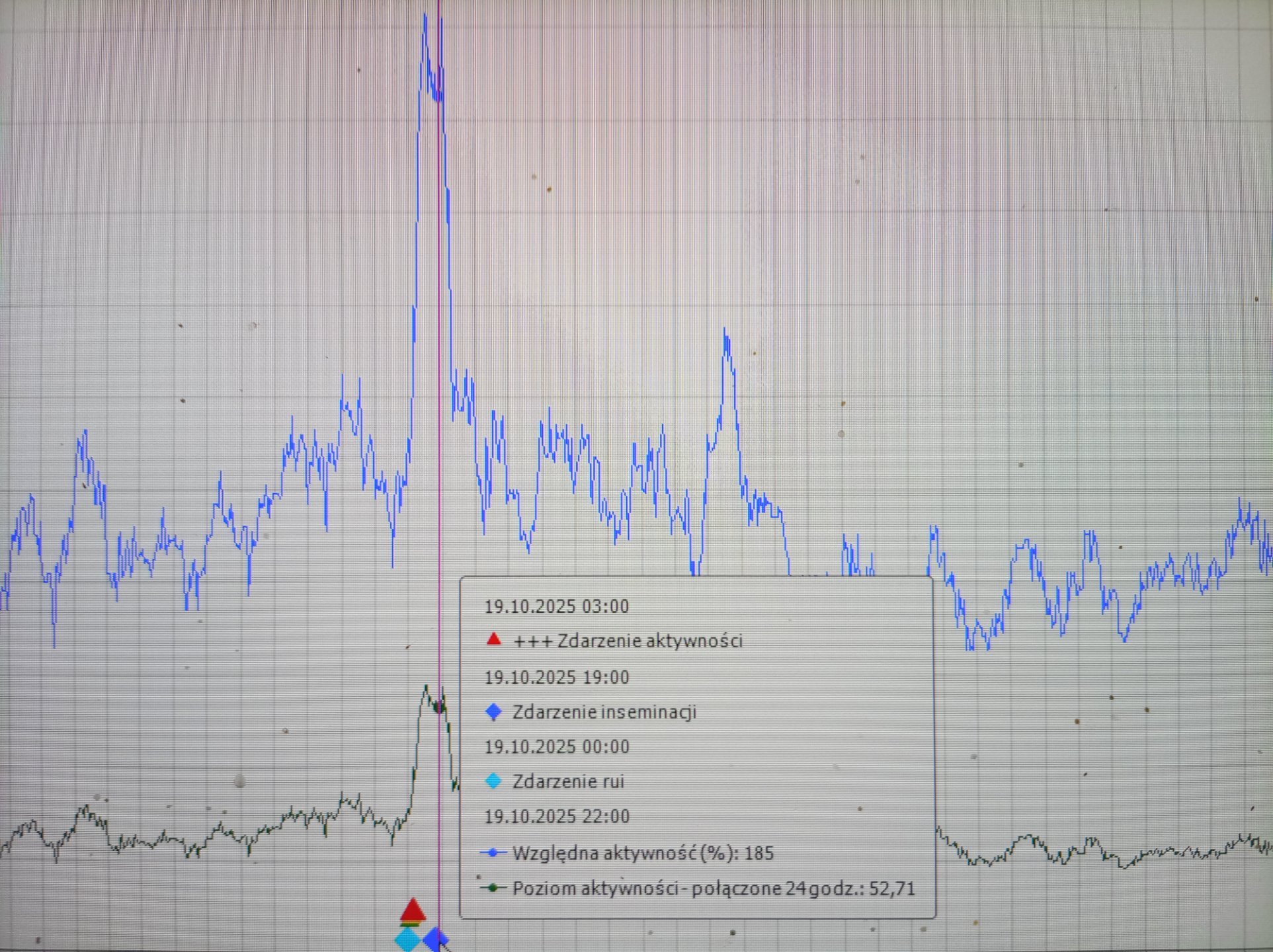This screenshot has height=952, width=1273.
Task: Click the 'Zdarzenie rui' tooltip entry
Action: click(568, 781)
